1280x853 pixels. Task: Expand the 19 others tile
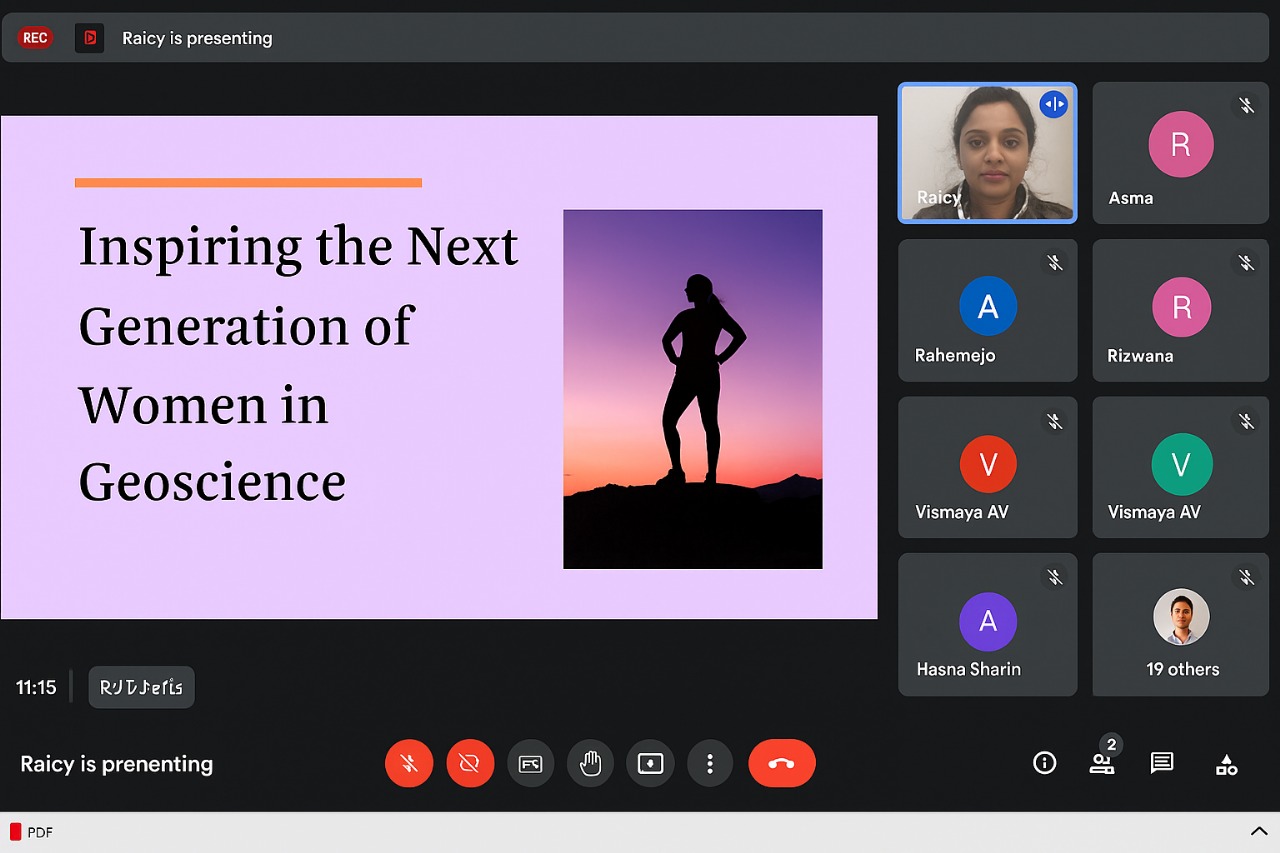1181,625
